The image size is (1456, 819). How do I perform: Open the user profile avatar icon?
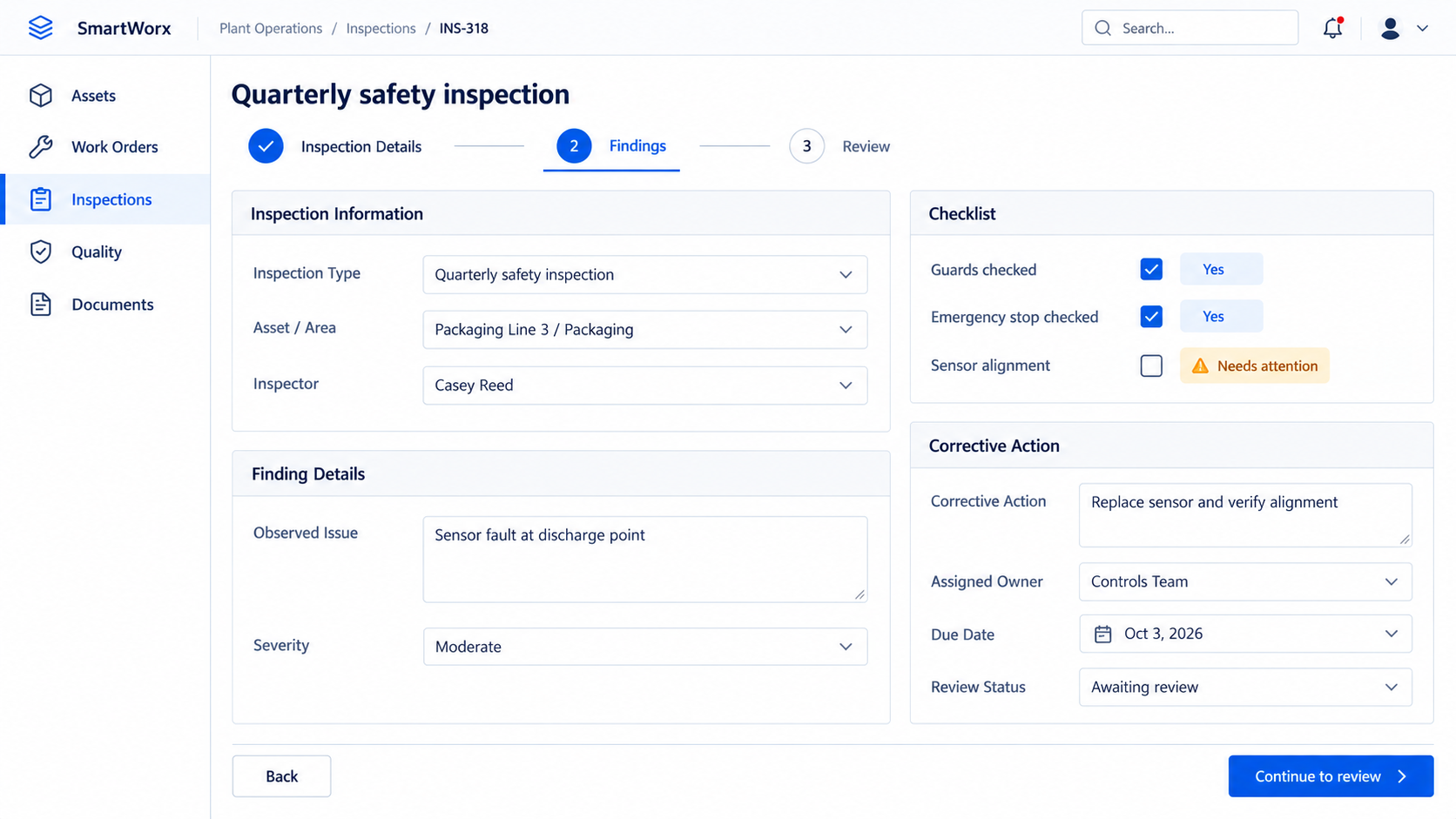(1390, 28)
